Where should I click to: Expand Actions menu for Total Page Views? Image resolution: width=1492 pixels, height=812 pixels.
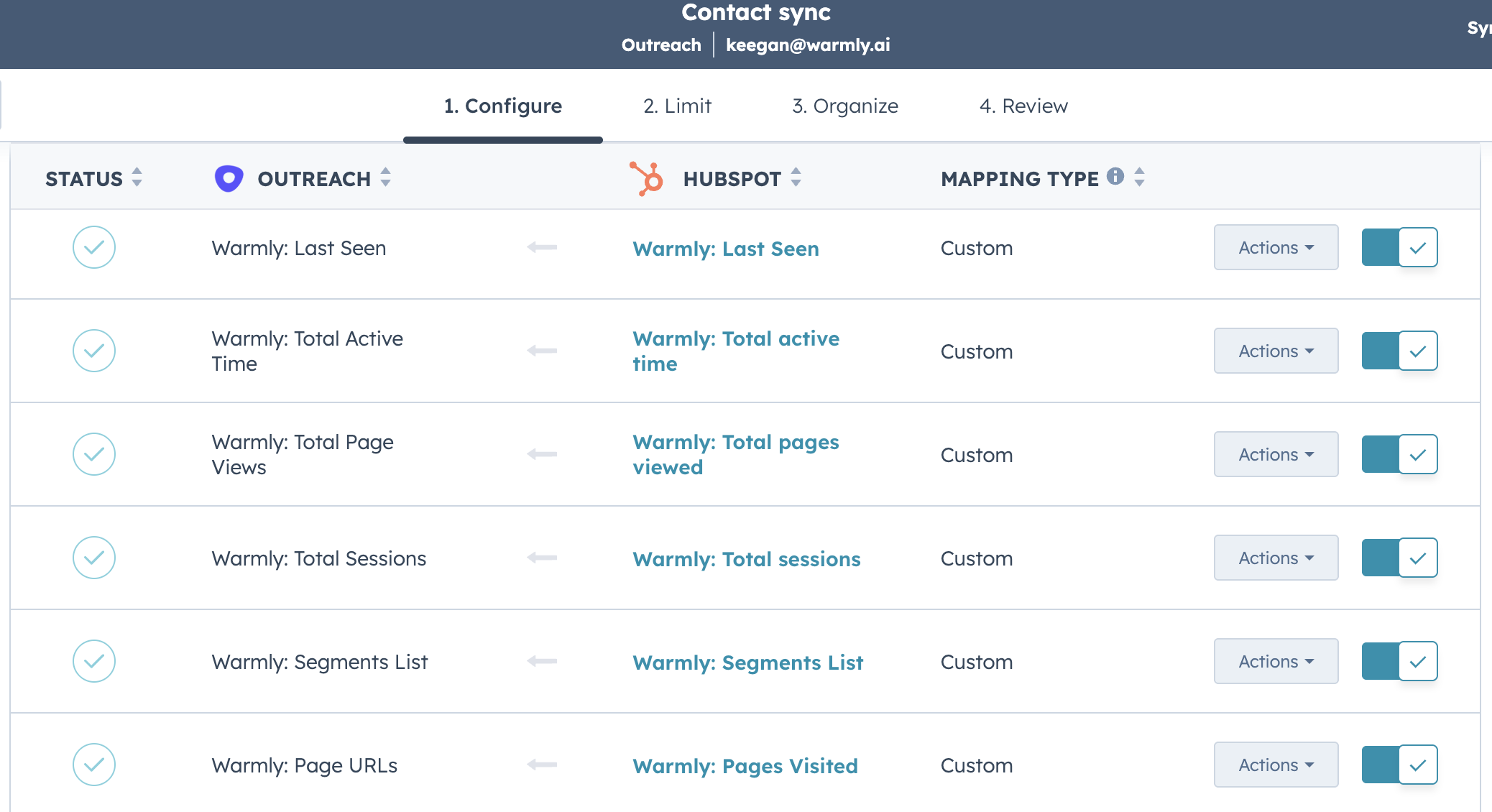coord(1276,455)
